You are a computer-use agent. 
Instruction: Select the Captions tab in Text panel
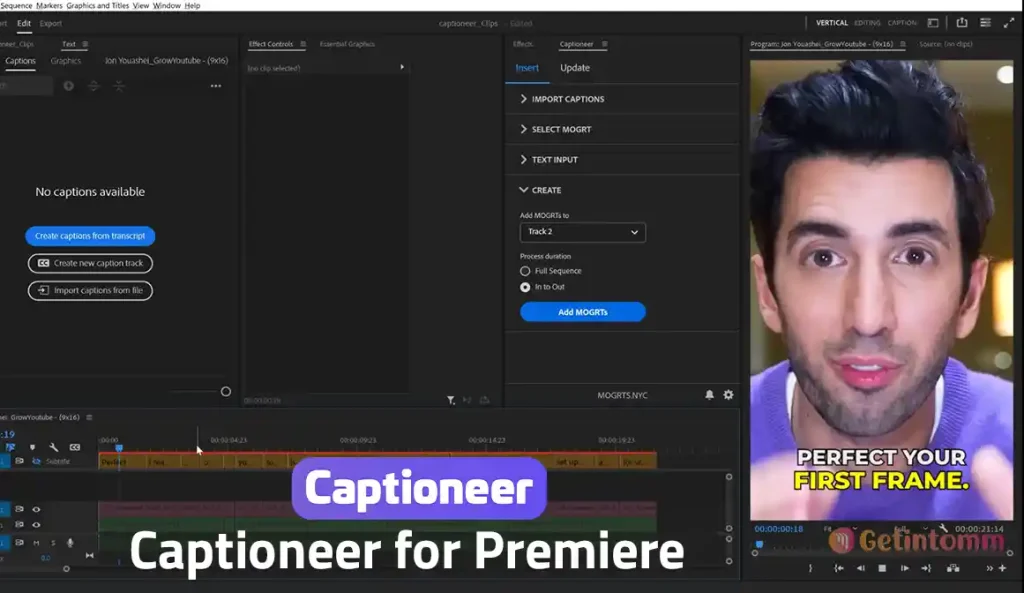pos(20,61)
